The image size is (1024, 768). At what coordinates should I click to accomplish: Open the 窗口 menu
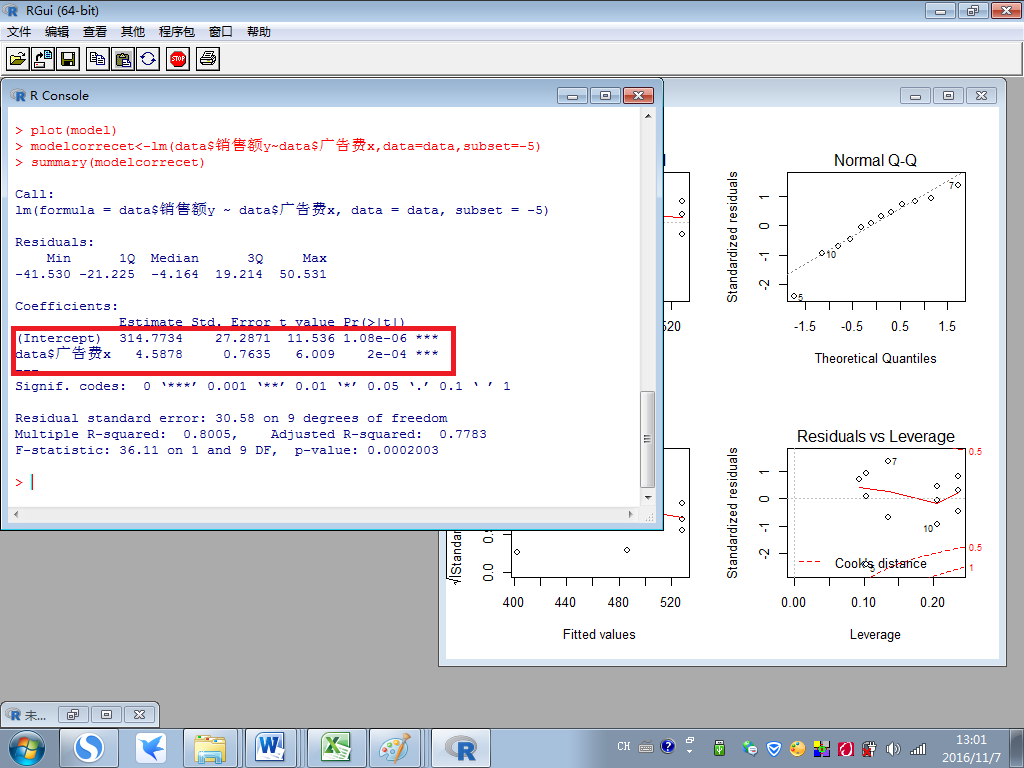pos(221,32)
